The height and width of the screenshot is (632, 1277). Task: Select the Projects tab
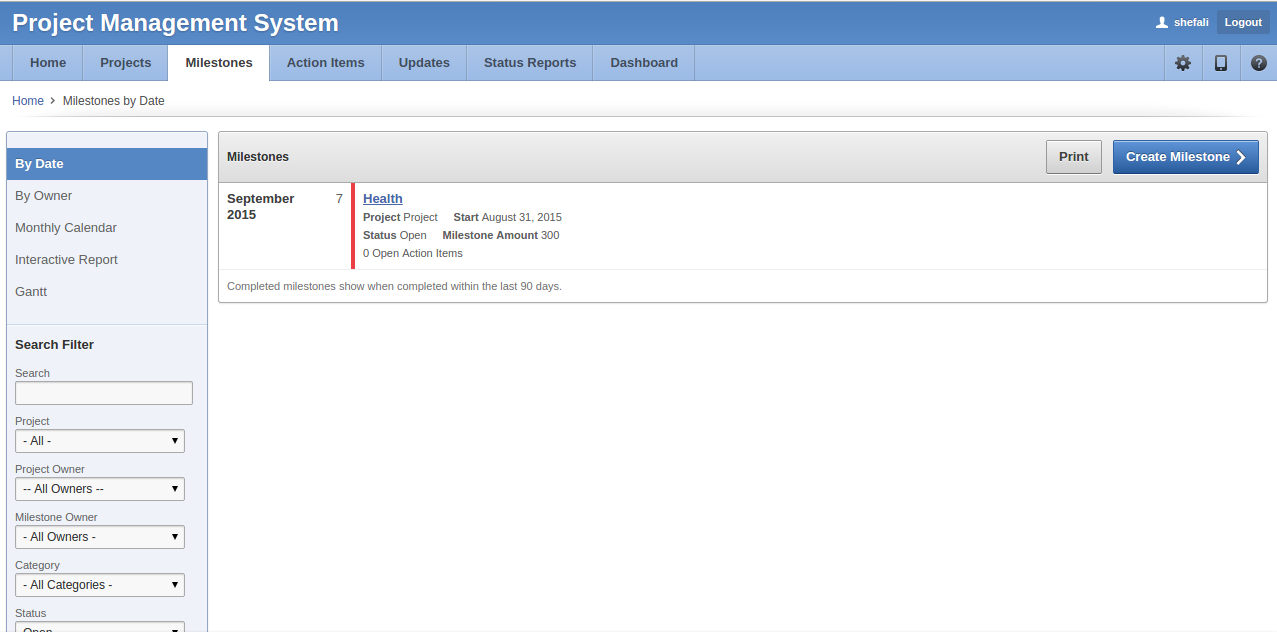coord(125,63)
